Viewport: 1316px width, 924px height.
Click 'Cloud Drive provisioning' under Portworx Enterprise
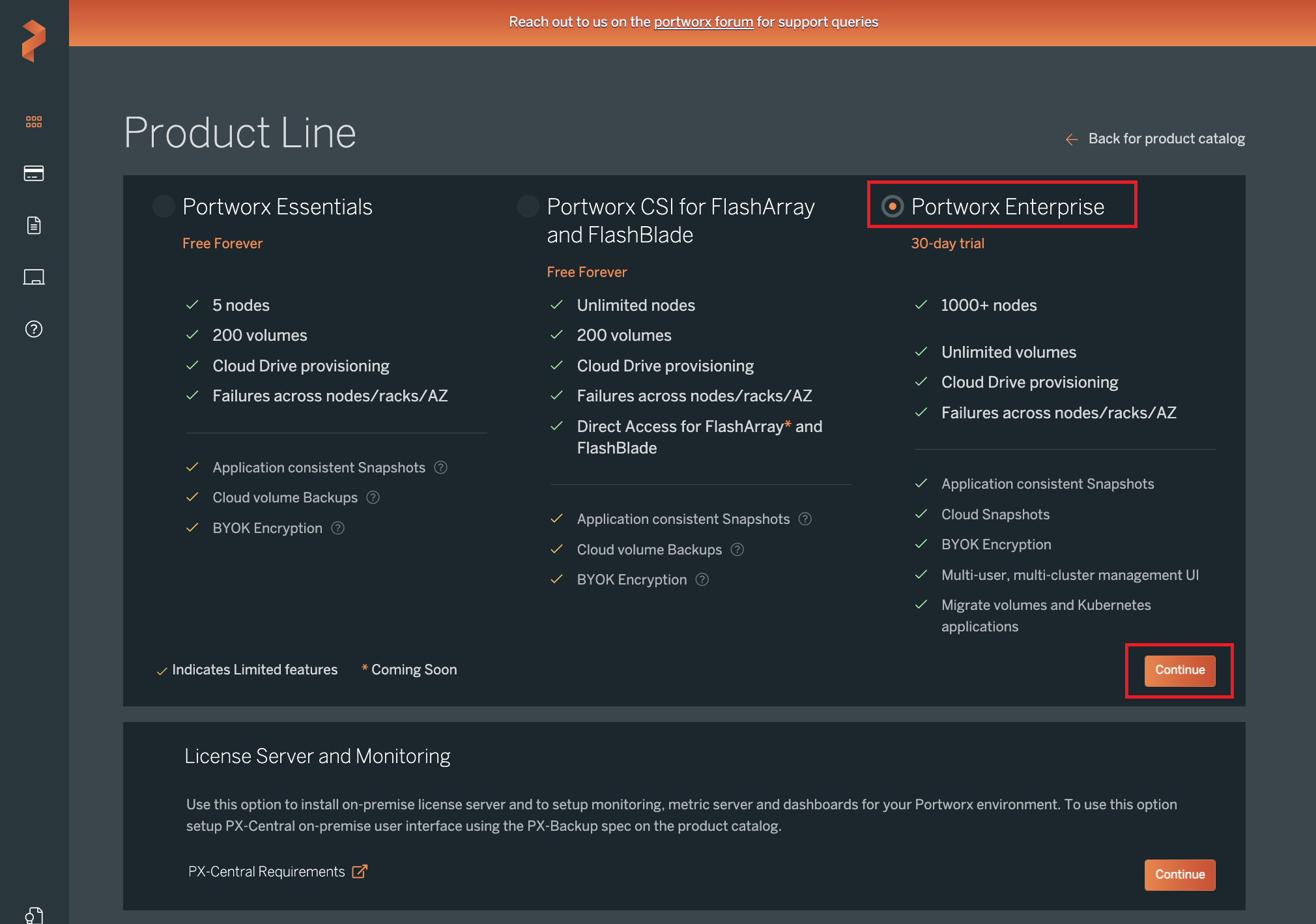[1029, 383]
